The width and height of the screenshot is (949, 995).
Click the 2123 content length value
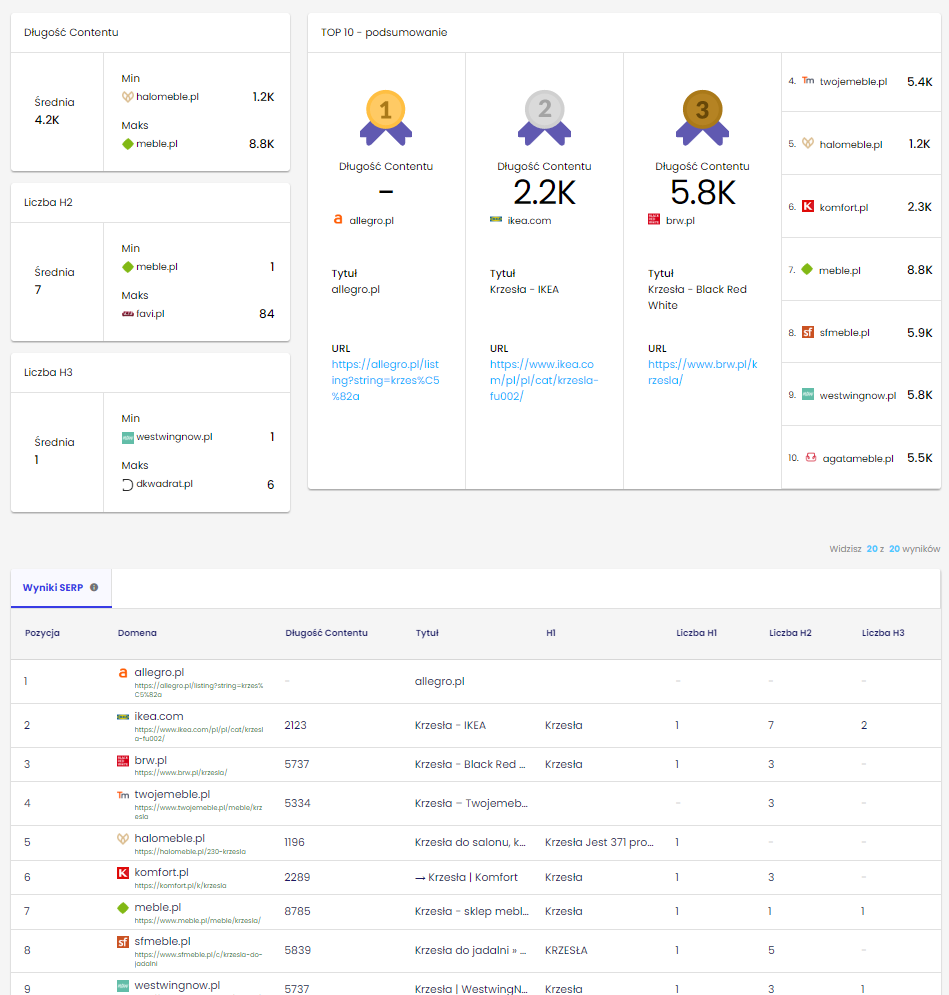pos(296,725)
